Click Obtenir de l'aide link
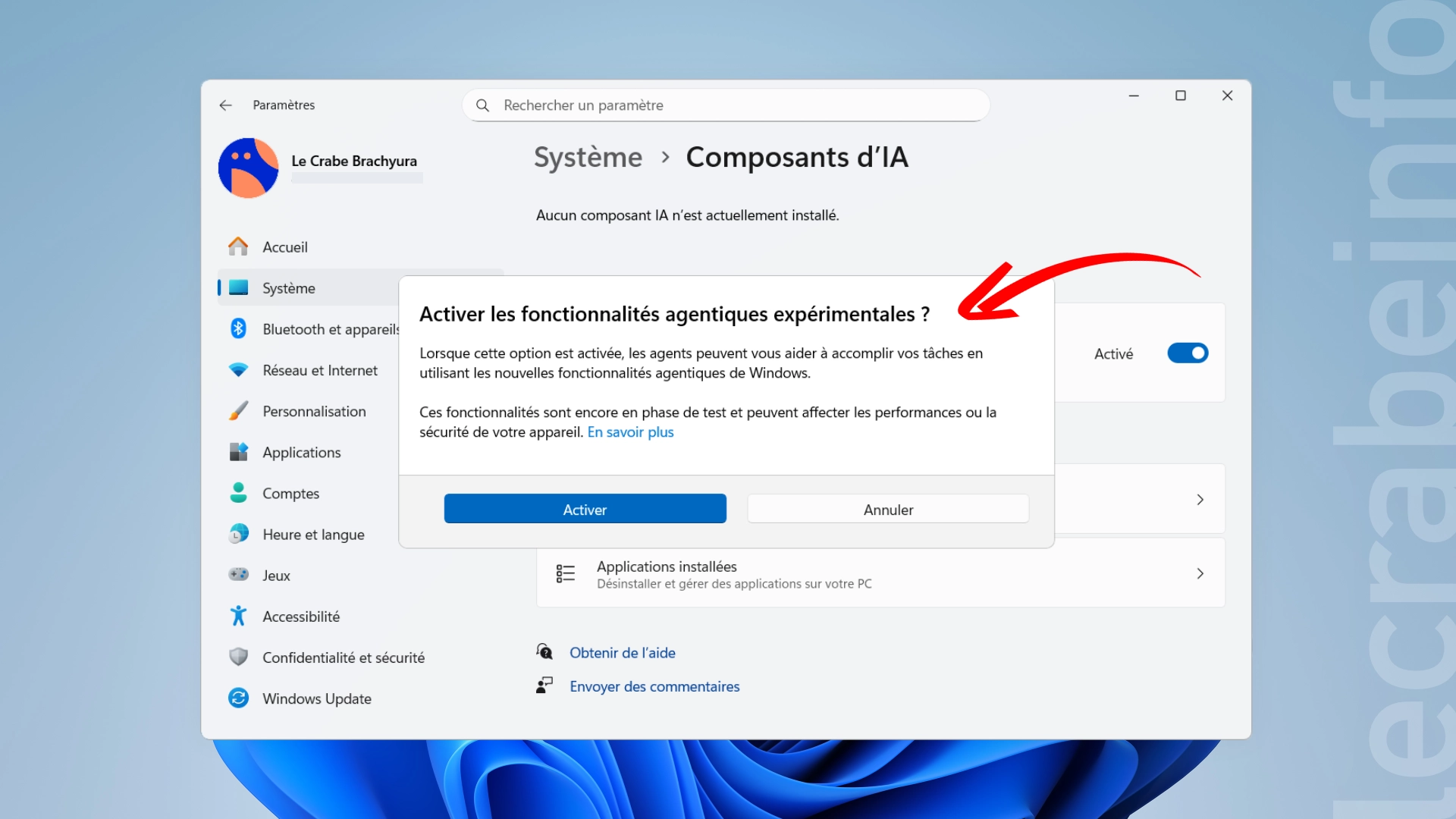The image size is (1456, 819). [622, 653]
